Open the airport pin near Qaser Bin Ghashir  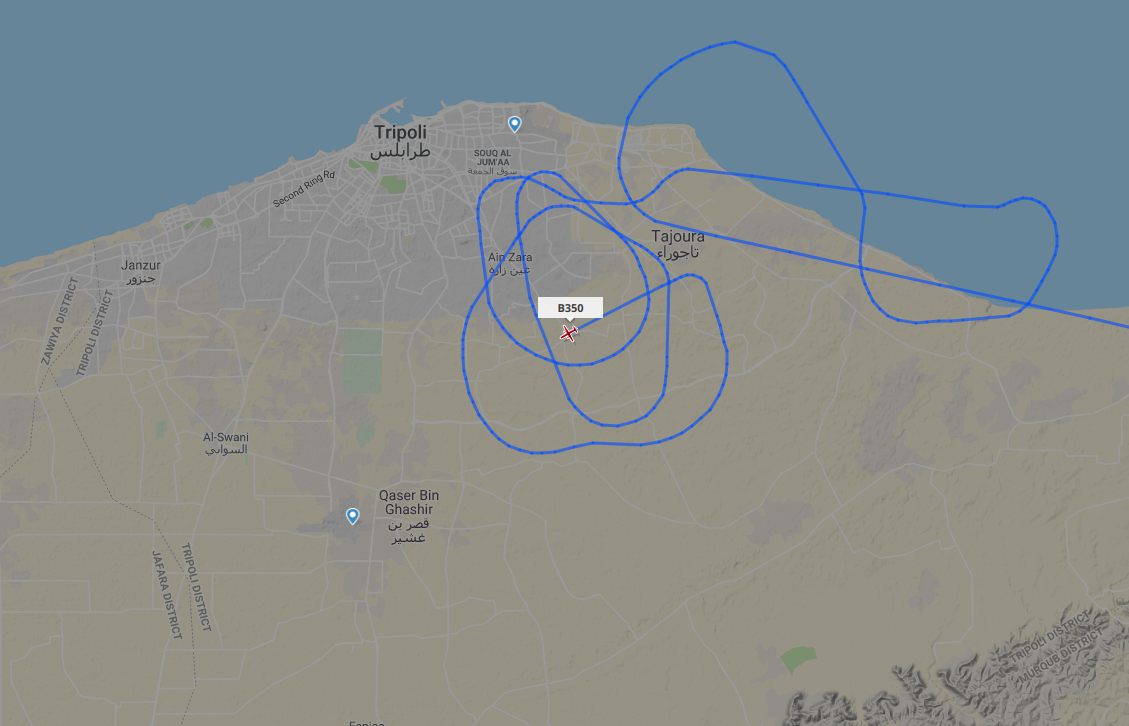click(352, 516)
